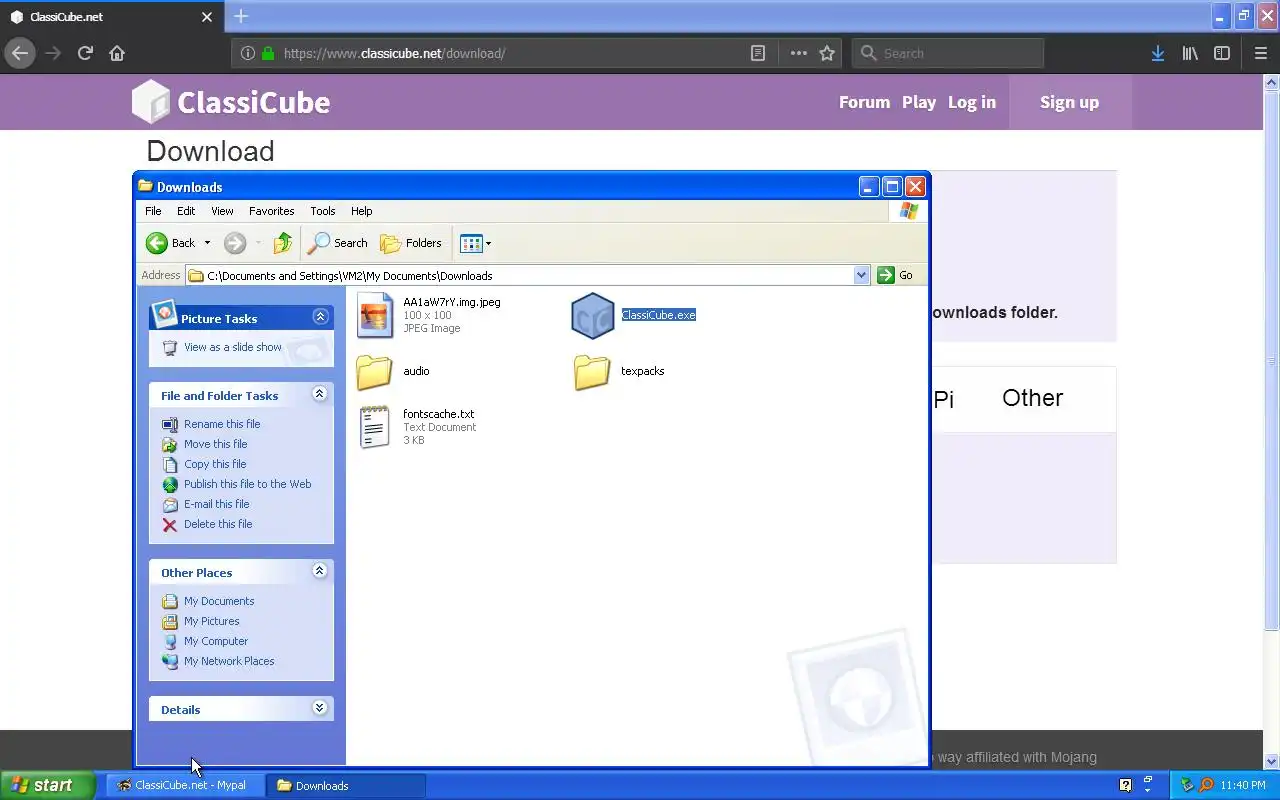Go up one folder level in Explorer

click(x=283, y=243)
